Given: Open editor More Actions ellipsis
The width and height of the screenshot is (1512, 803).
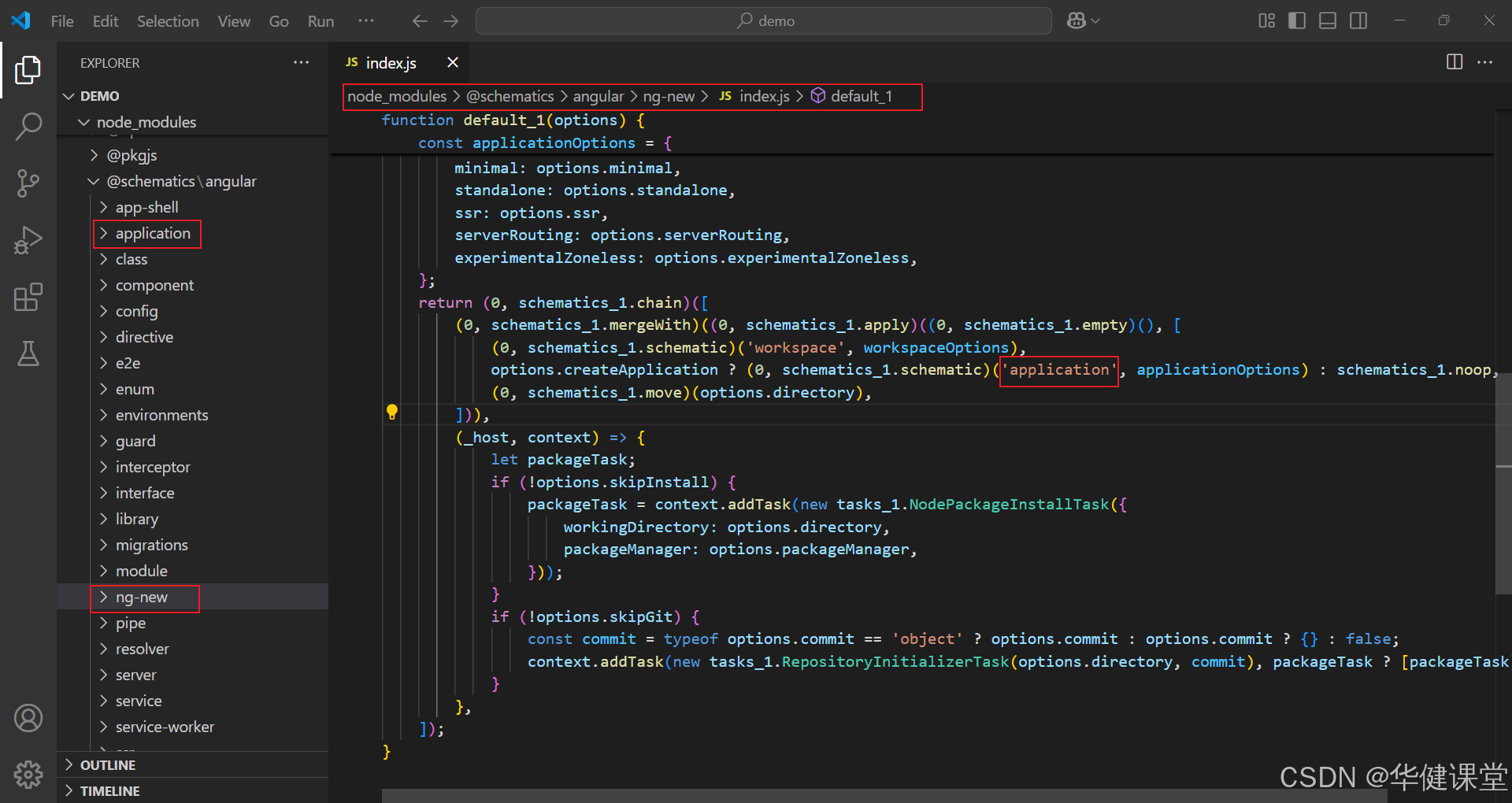Looking at the screenshot, I should pyautogui.click(x=1485, y=62).
